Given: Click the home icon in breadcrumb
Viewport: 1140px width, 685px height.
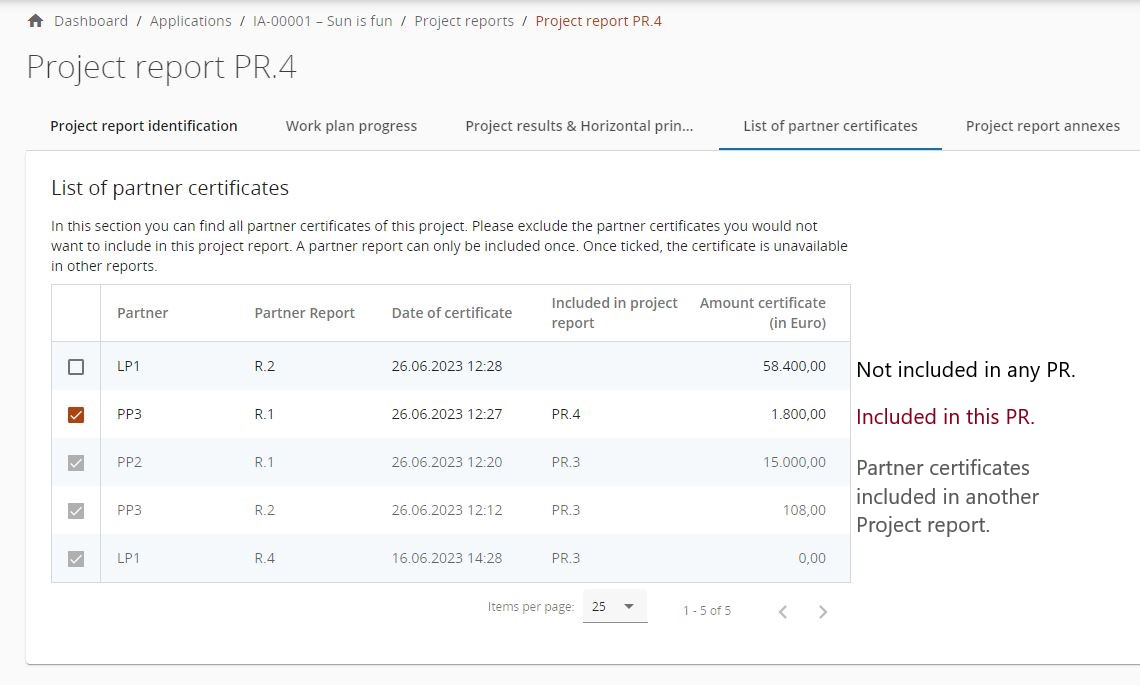Looking at the screenshot, I should tap(36, 21).
